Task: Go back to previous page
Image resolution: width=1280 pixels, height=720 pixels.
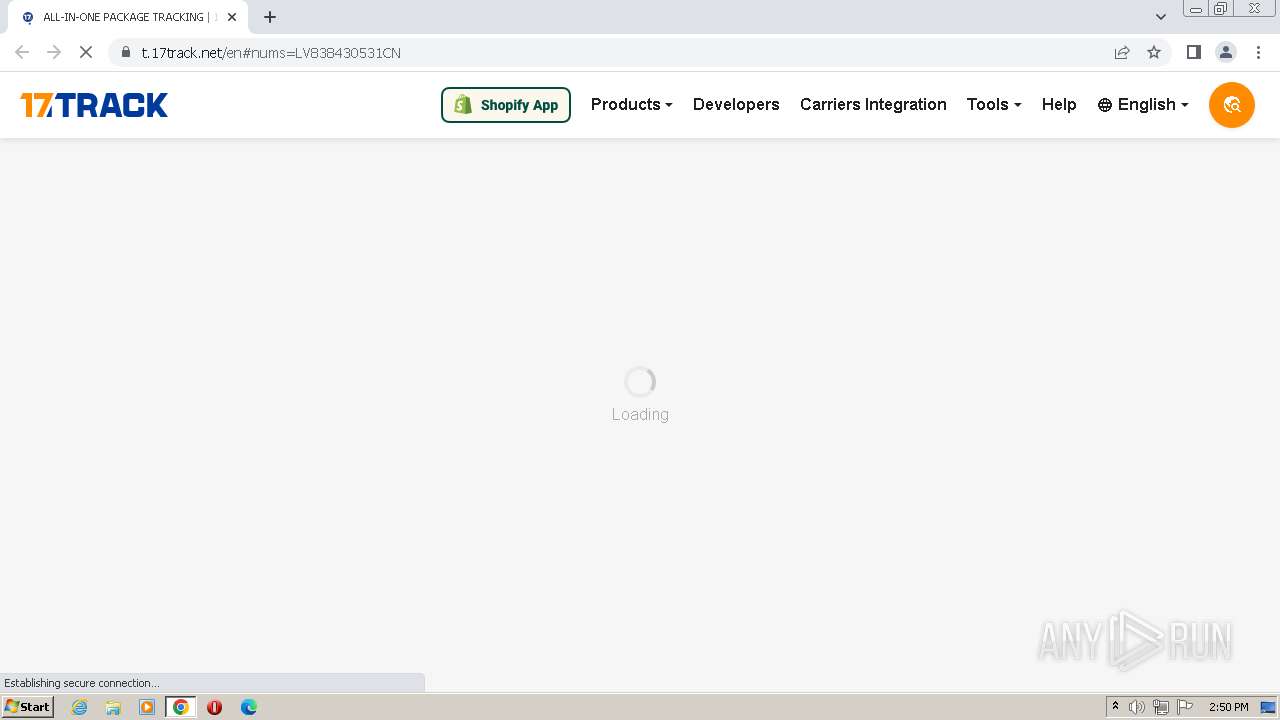Action: point(22,52)
